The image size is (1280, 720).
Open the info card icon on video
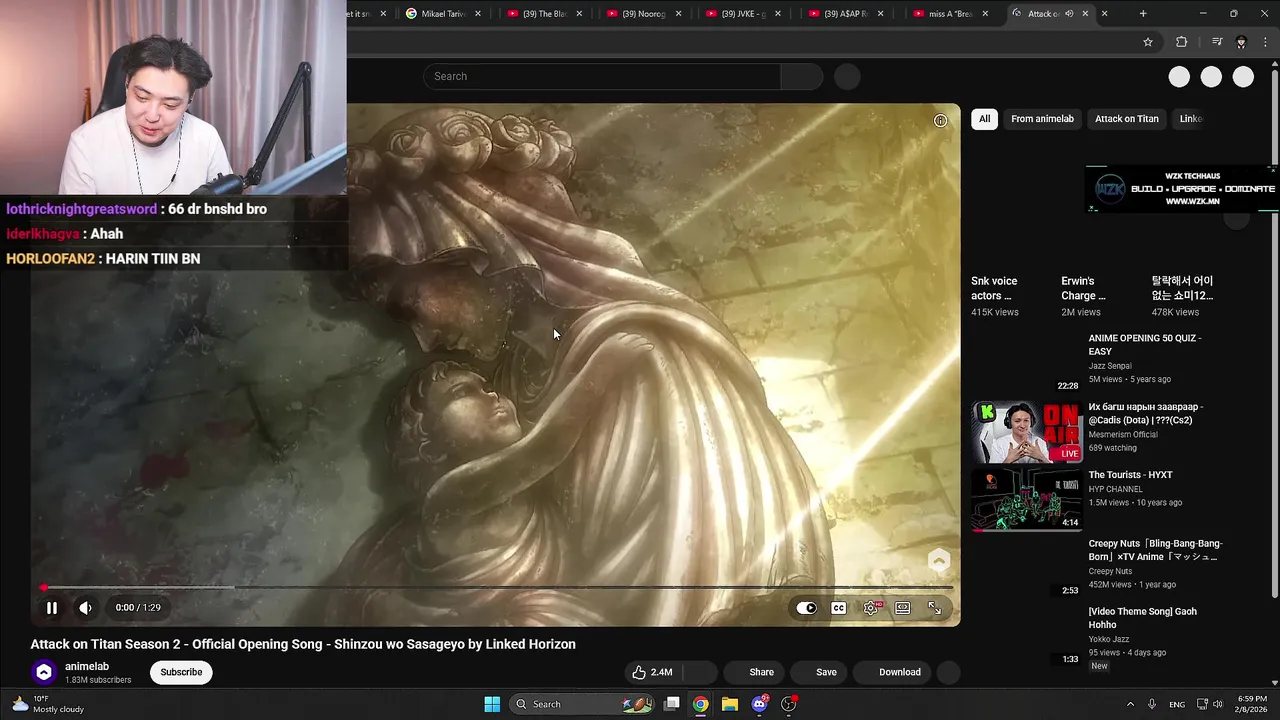point(940,120)
